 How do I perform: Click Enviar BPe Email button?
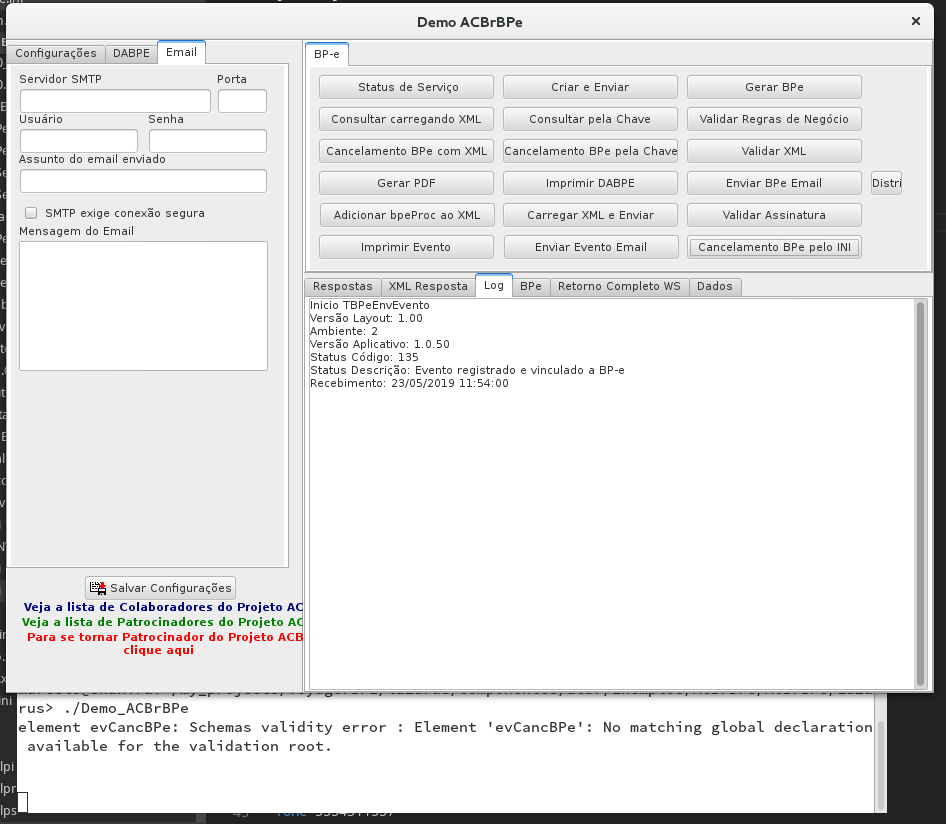774,183
